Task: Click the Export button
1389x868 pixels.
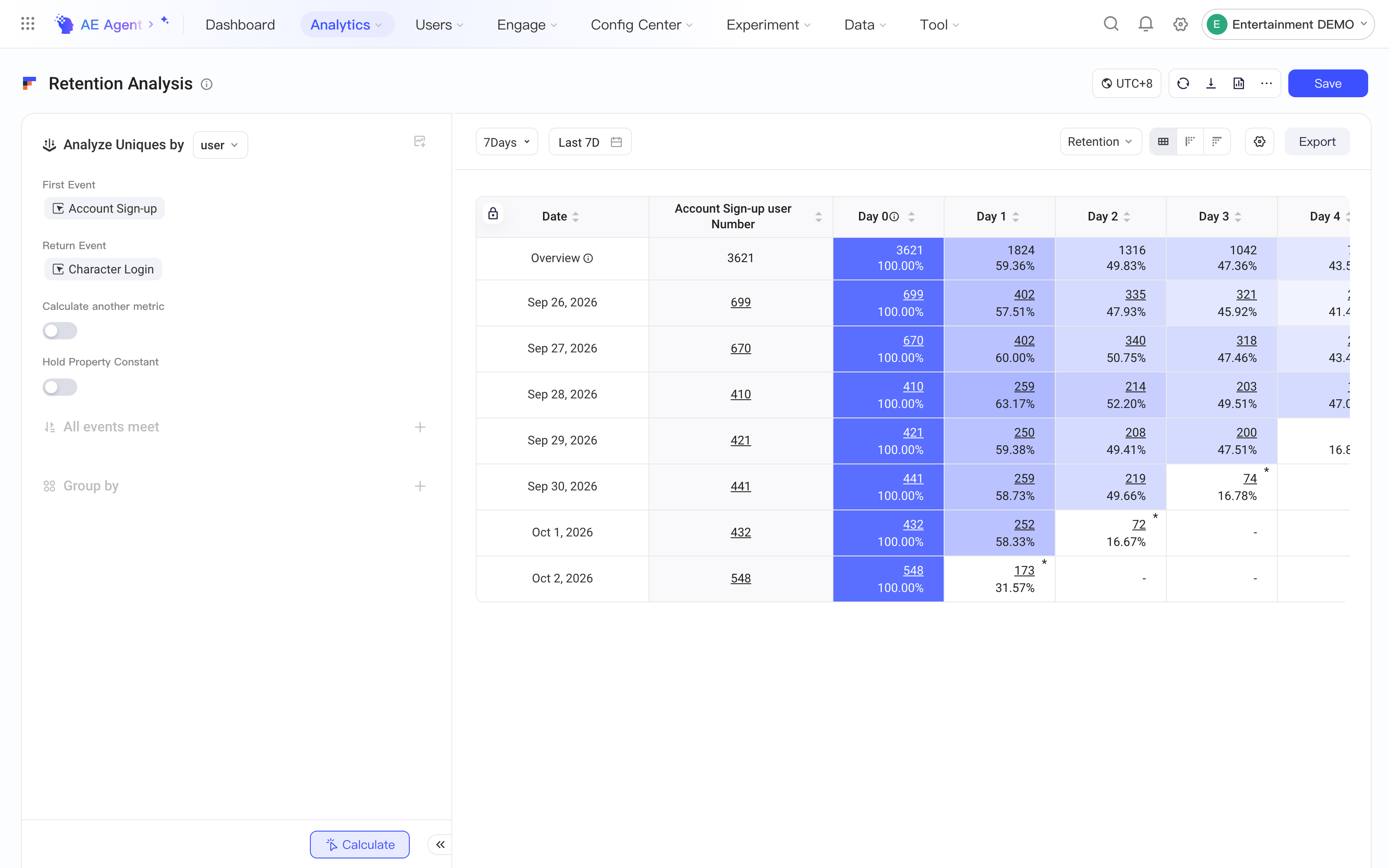Action: (x=1317, y=142)
